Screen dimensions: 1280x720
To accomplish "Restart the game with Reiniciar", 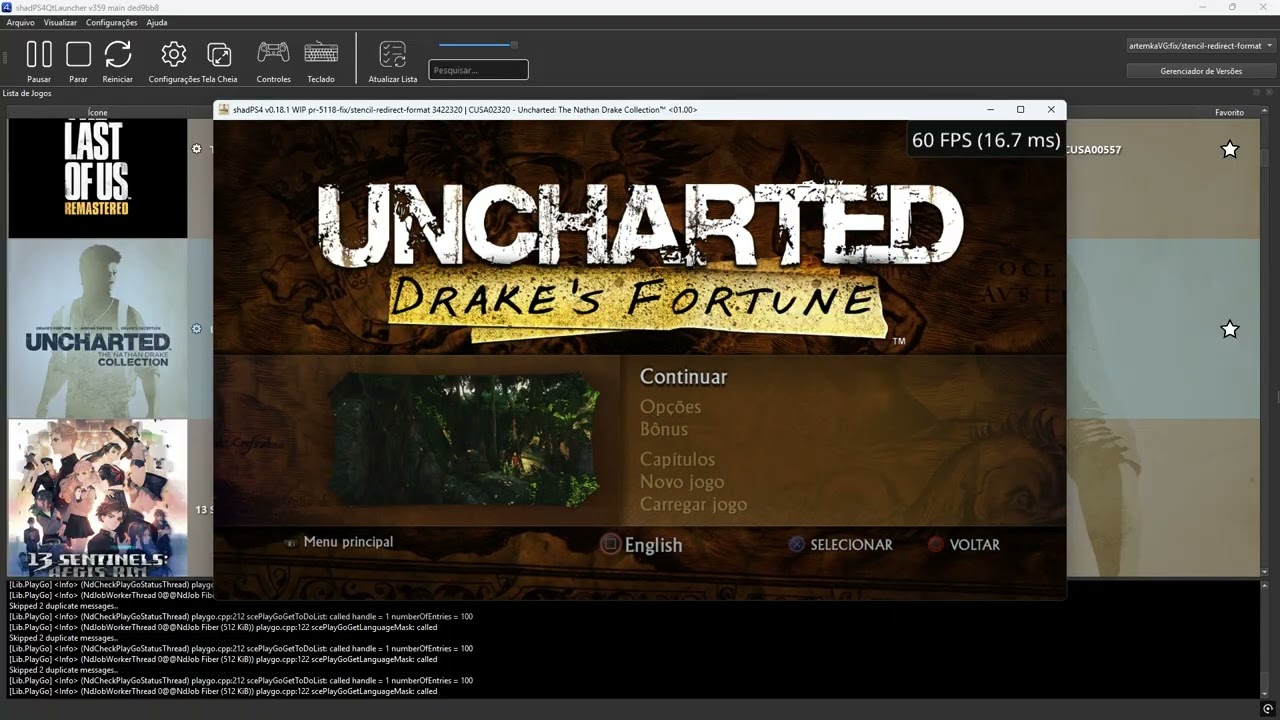I will [118, 54].
